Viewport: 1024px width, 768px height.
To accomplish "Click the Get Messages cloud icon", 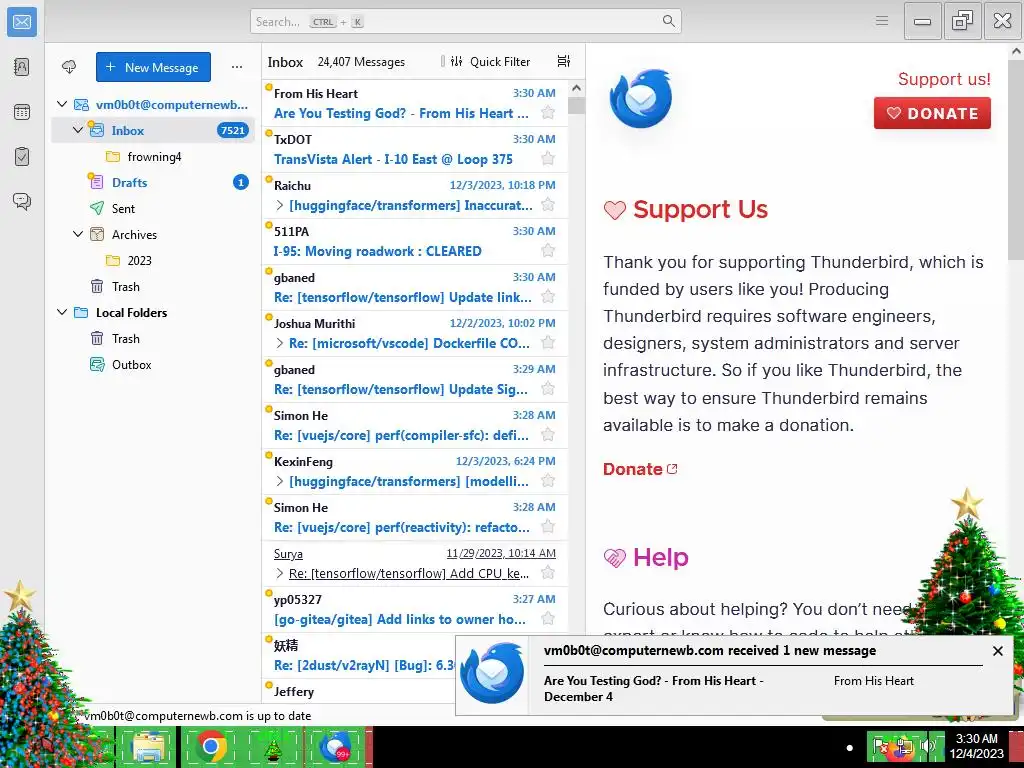I will coord(69,67).
